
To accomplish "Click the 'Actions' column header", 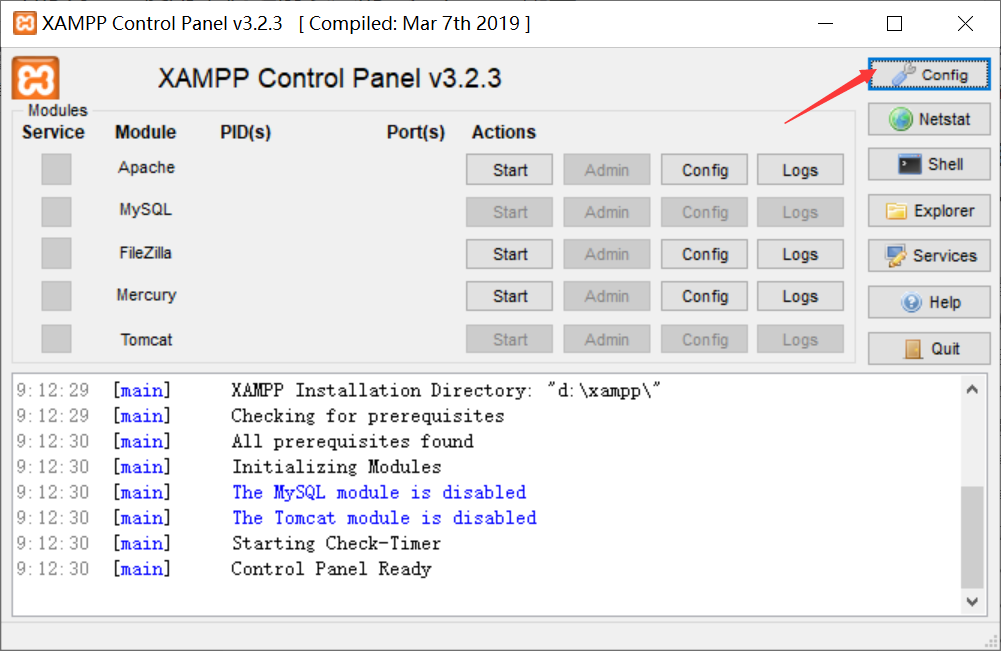I will tap(504, 132).
